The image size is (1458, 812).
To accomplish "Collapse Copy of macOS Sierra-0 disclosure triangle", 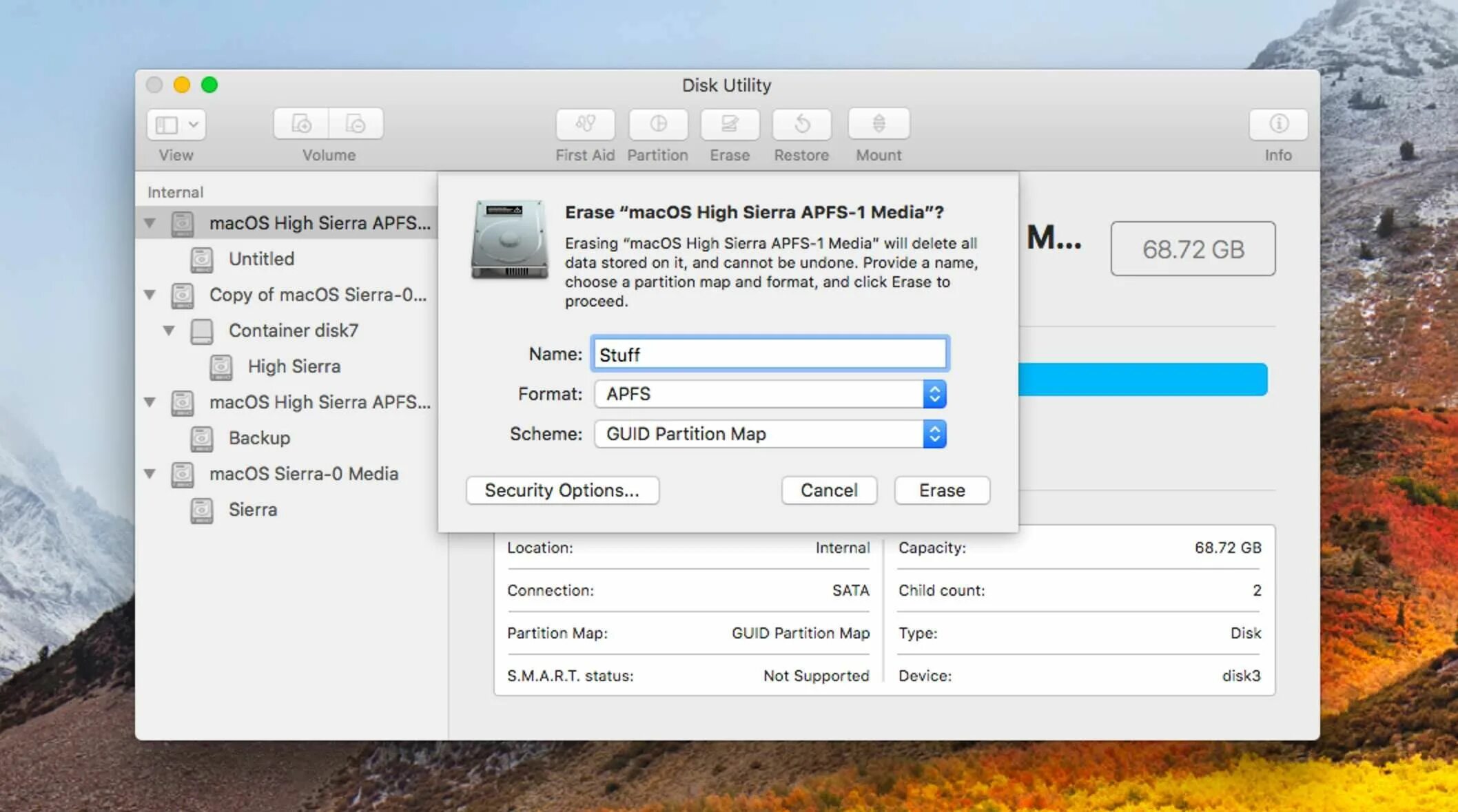I will [x=150, y=295].
